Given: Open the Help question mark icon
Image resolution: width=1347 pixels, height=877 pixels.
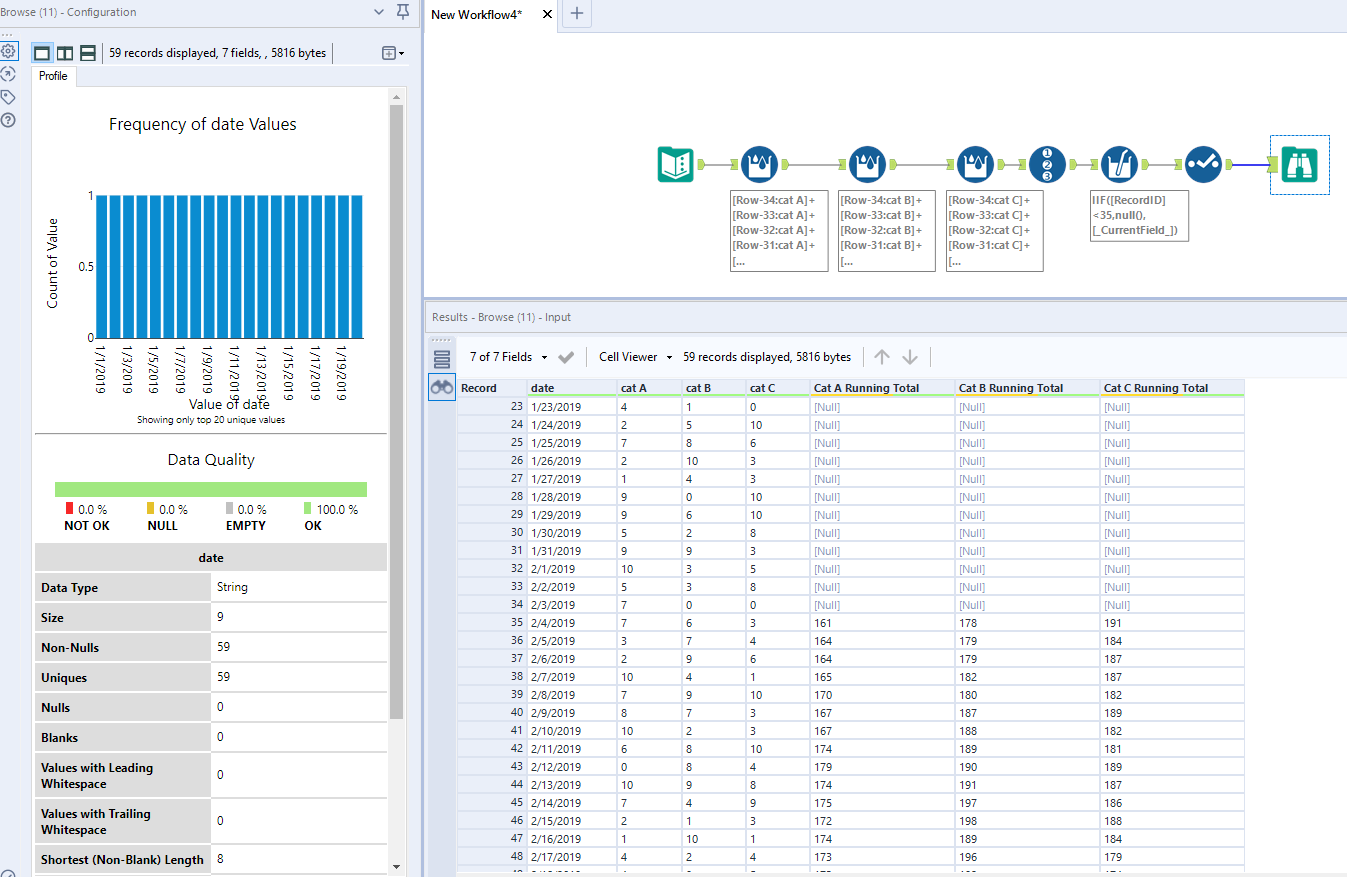Looking at the screenshot, I should click(x=8, y=120).
